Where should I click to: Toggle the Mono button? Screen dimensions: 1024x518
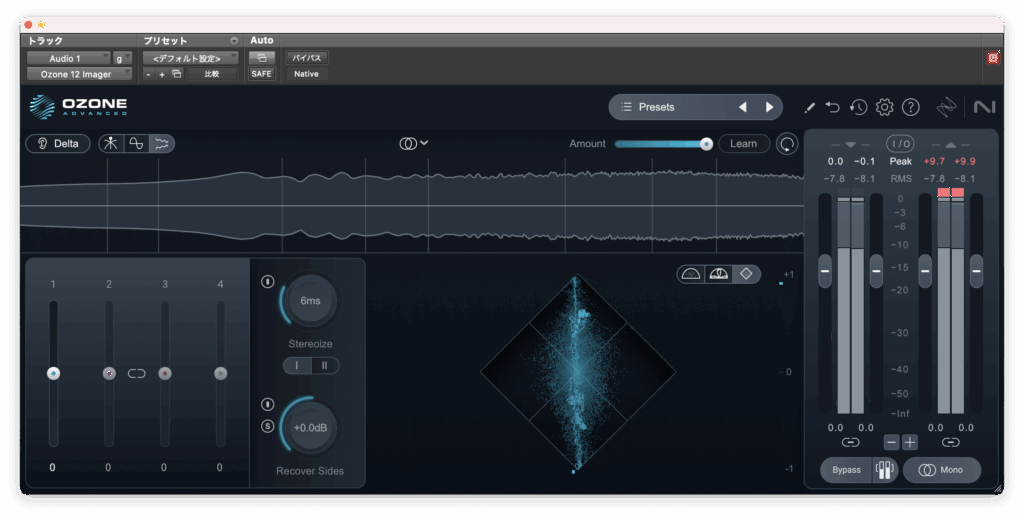[941, 470]
